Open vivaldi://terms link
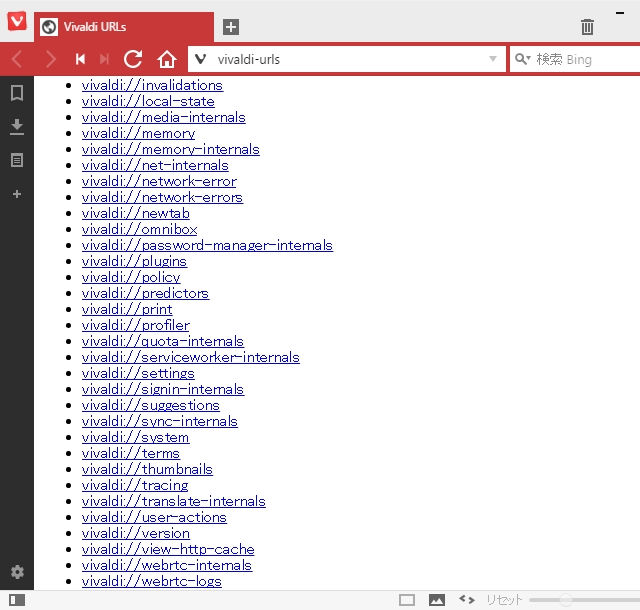 click(x=131, y=453)
